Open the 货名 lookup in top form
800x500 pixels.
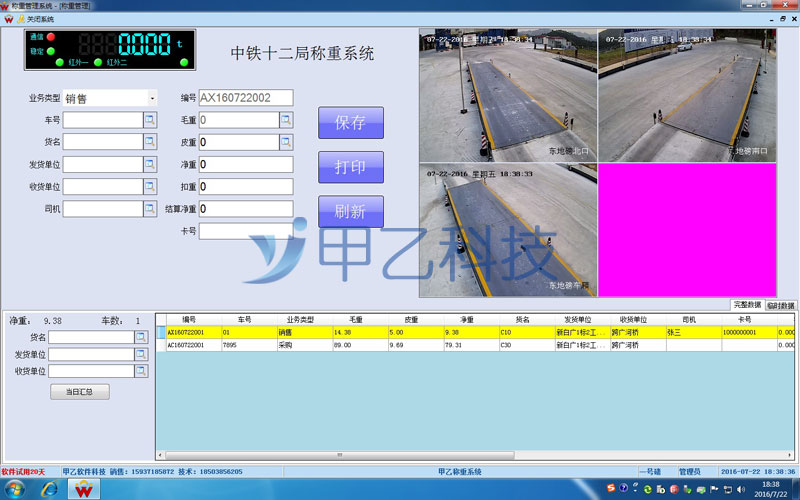pyautogui.click(x=150, y=142)
